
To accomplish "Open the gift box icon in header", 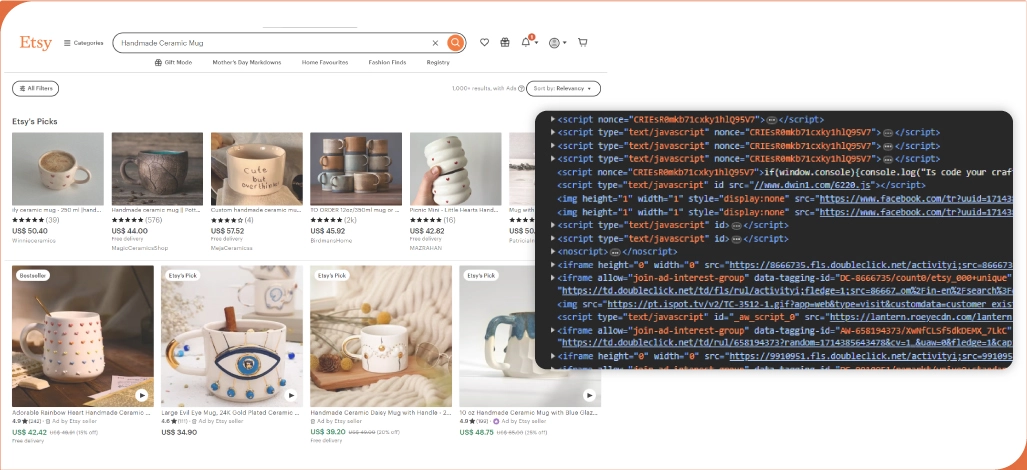I will click(x=505, y=43).
